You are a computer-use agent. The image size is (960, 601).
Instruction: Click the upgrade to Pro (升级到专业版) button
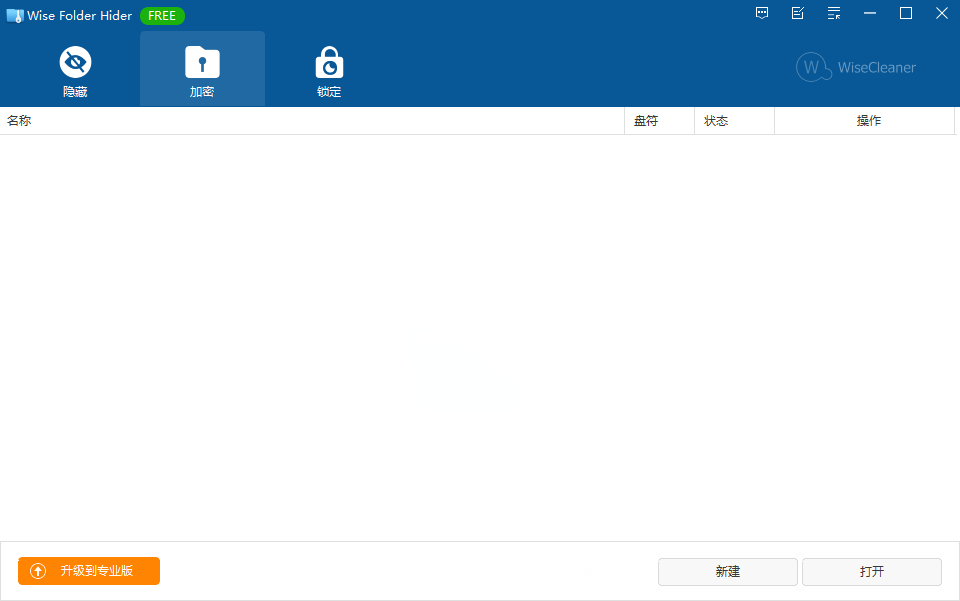[88, 571]
